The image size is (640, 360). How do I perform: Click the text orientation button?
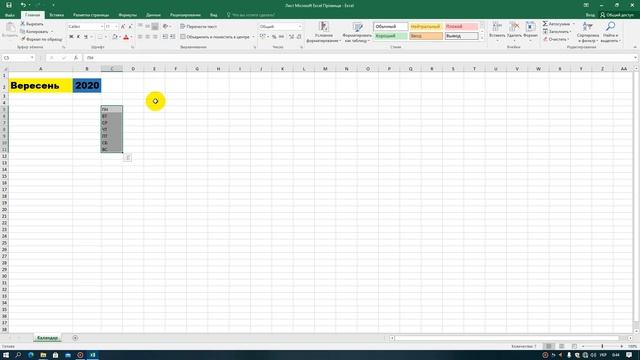(x=165, y=27)
